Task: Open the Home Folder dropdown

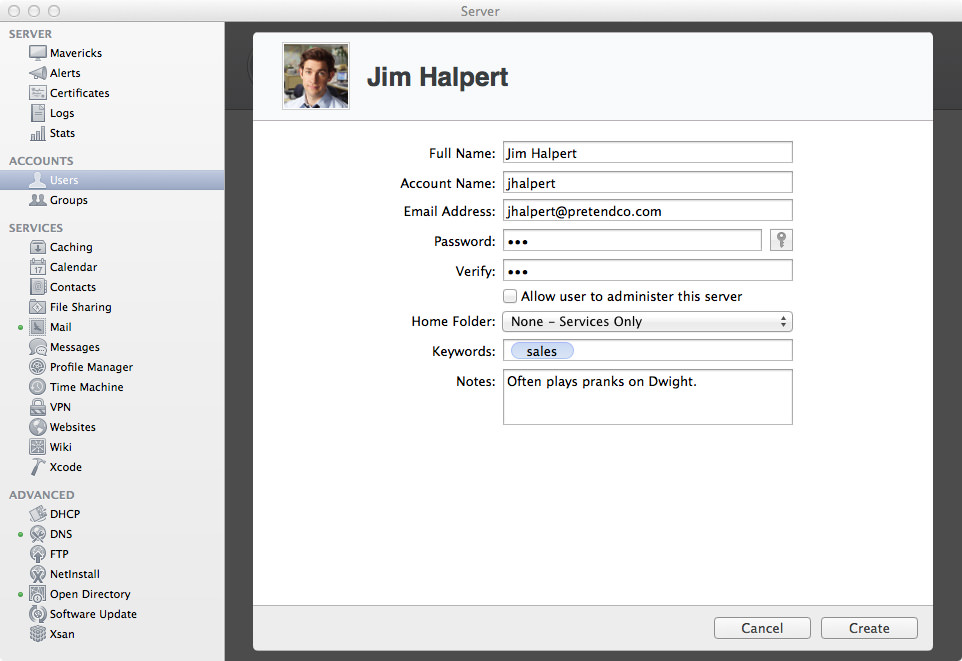Action: pyautogui.click(x=647, y=322)
